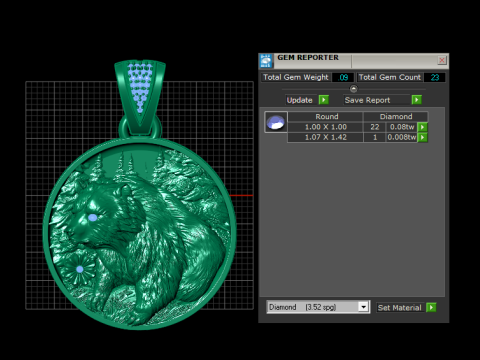
Task: Click the green arrow on the 0.008tw row
Action: pyautogui.click(x=422, y=137)
